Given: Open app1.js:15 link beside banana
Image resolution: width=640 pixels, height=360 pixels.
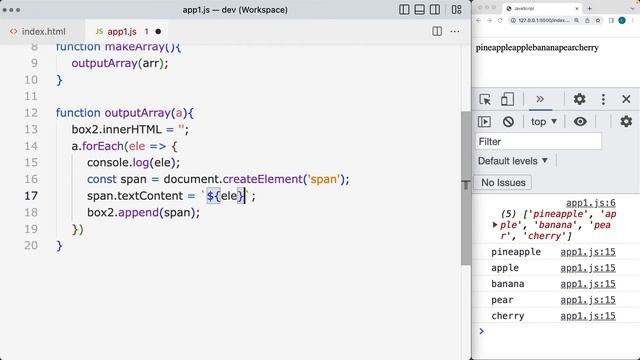Looking at the screenshot, I should [x=588, y=284].
